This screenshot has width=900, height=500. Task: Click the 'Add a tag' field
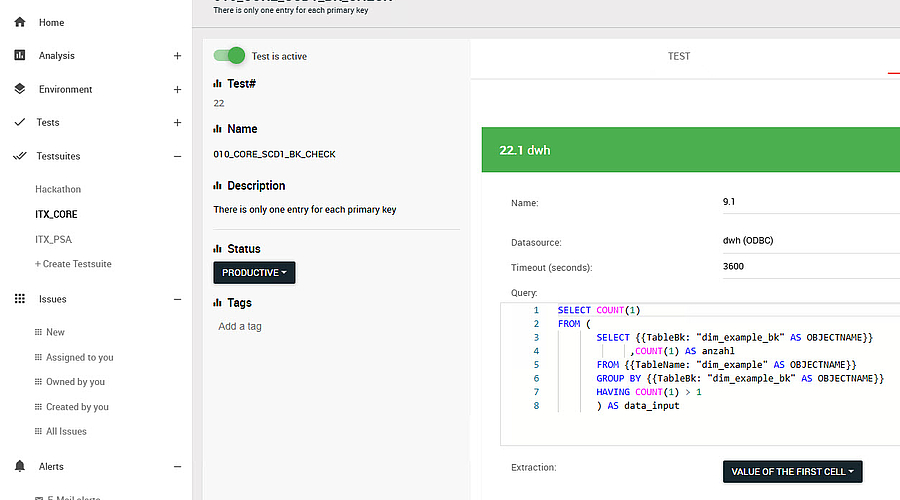[x=240, y=326]
